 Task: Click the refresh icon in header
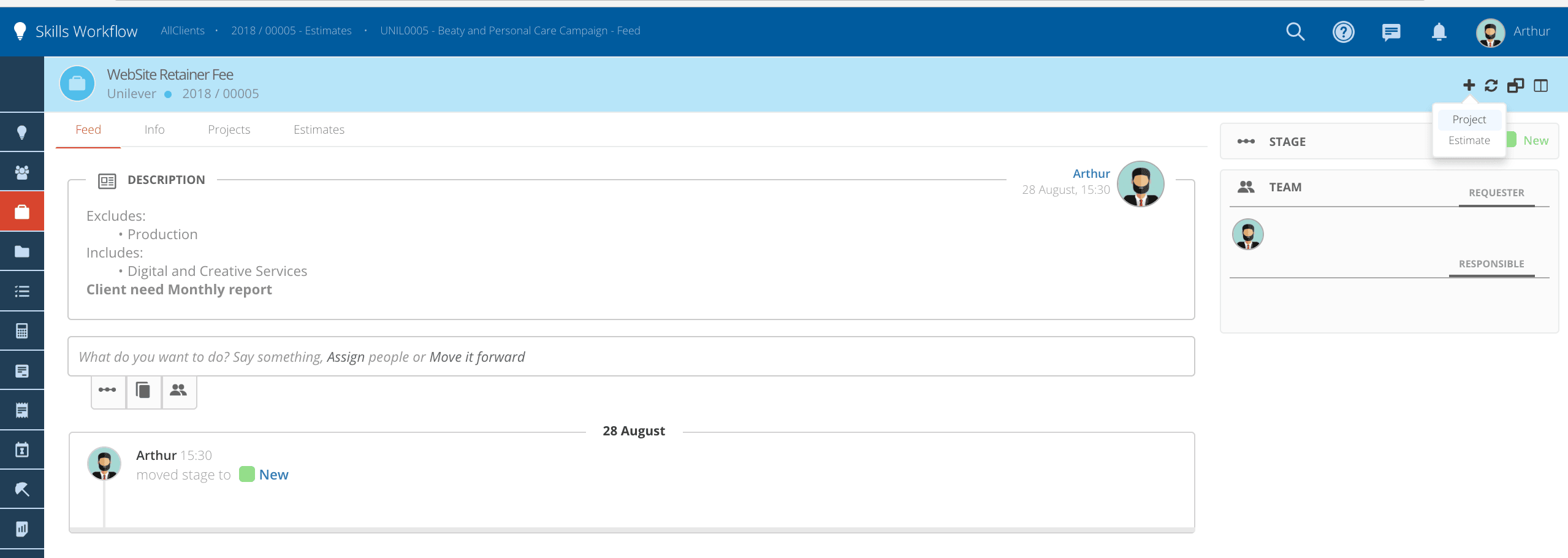point(1491,85)
